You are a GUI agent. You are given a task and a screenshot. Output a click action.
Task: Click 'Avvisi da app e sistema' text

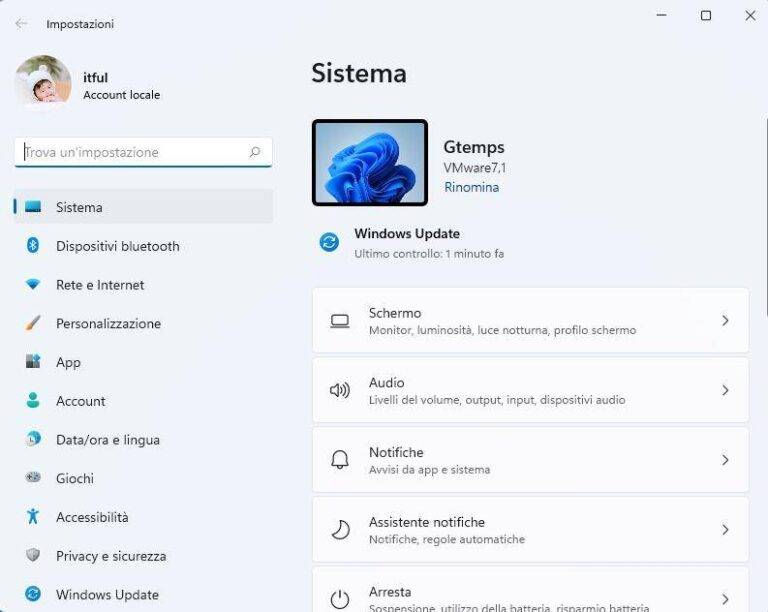coord(430,470)
